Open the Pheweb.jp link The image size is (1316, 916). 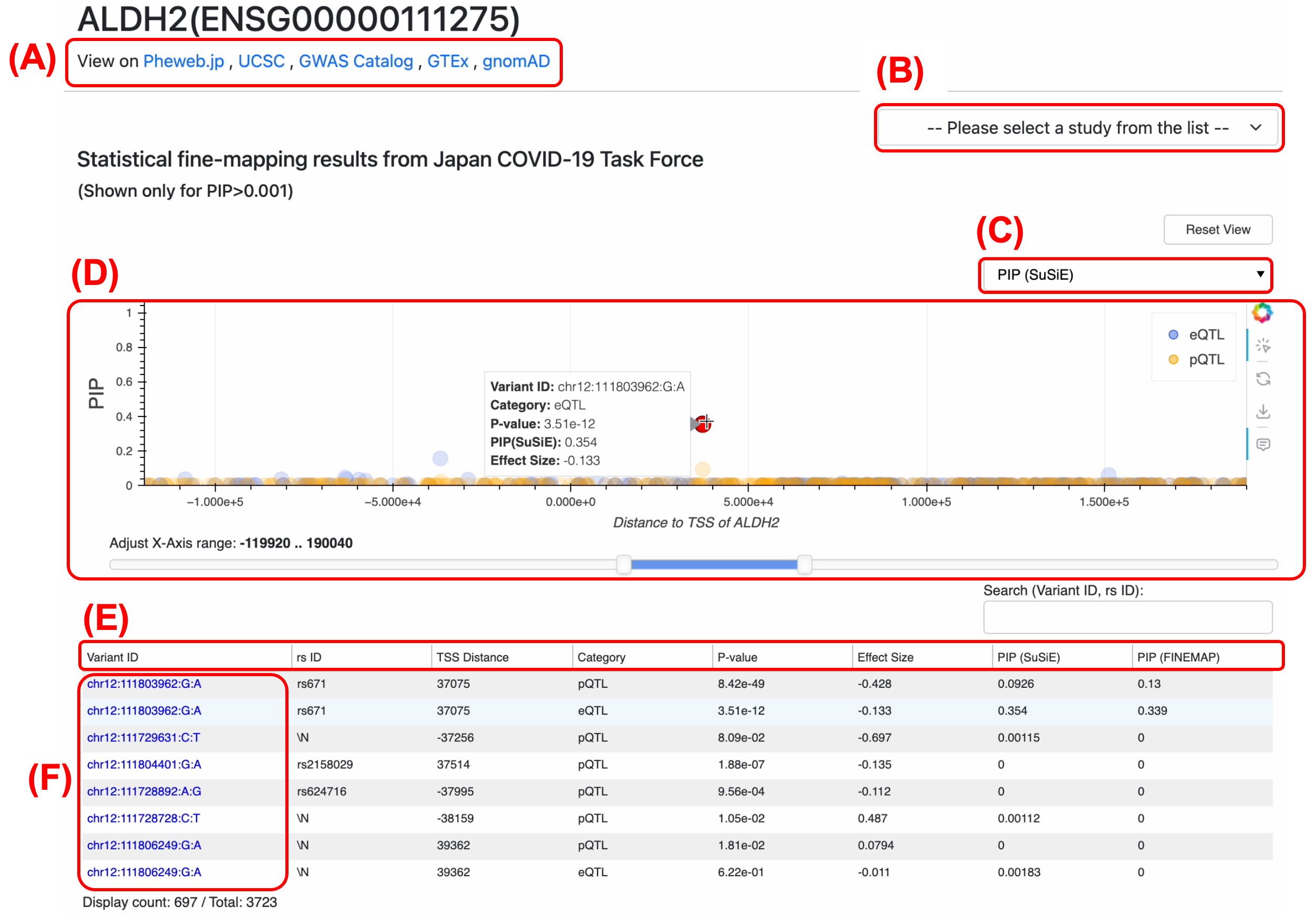pyautogui.click(x=183, y=62)
